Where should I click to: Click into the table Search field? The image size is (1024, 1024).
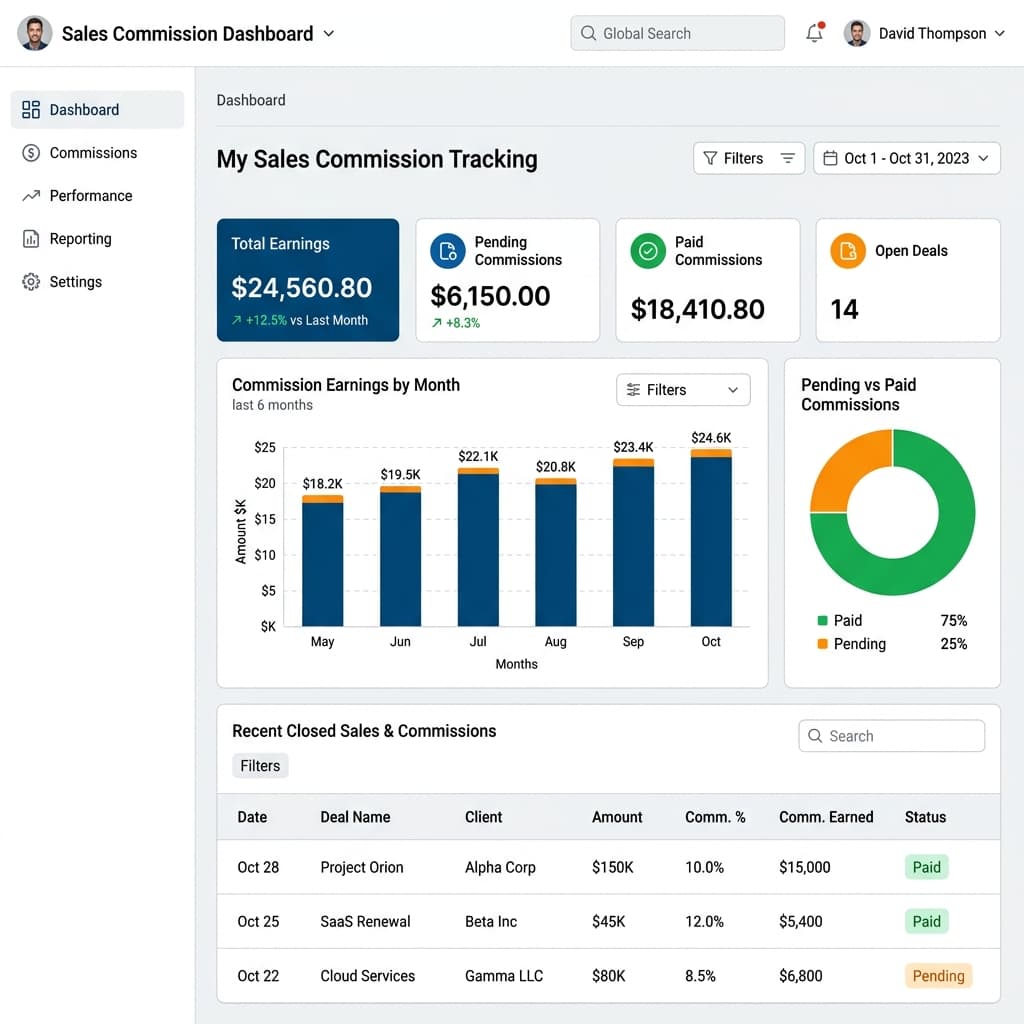coord(891,736)
